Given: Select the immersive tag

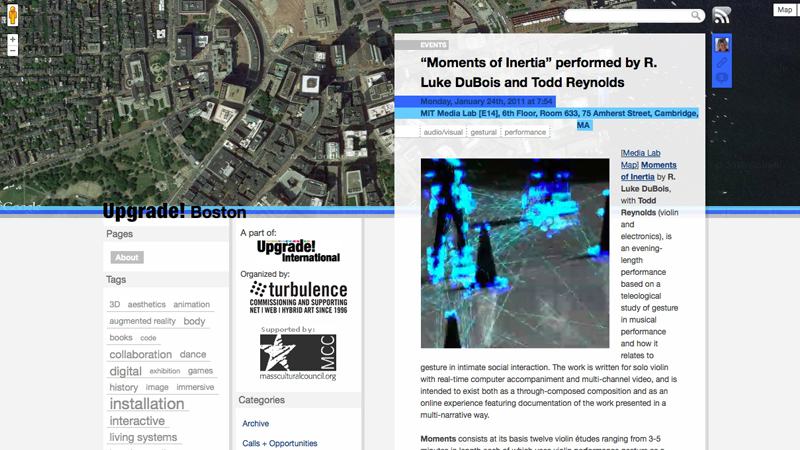Looking at the screenshot, I should (195, 387).
